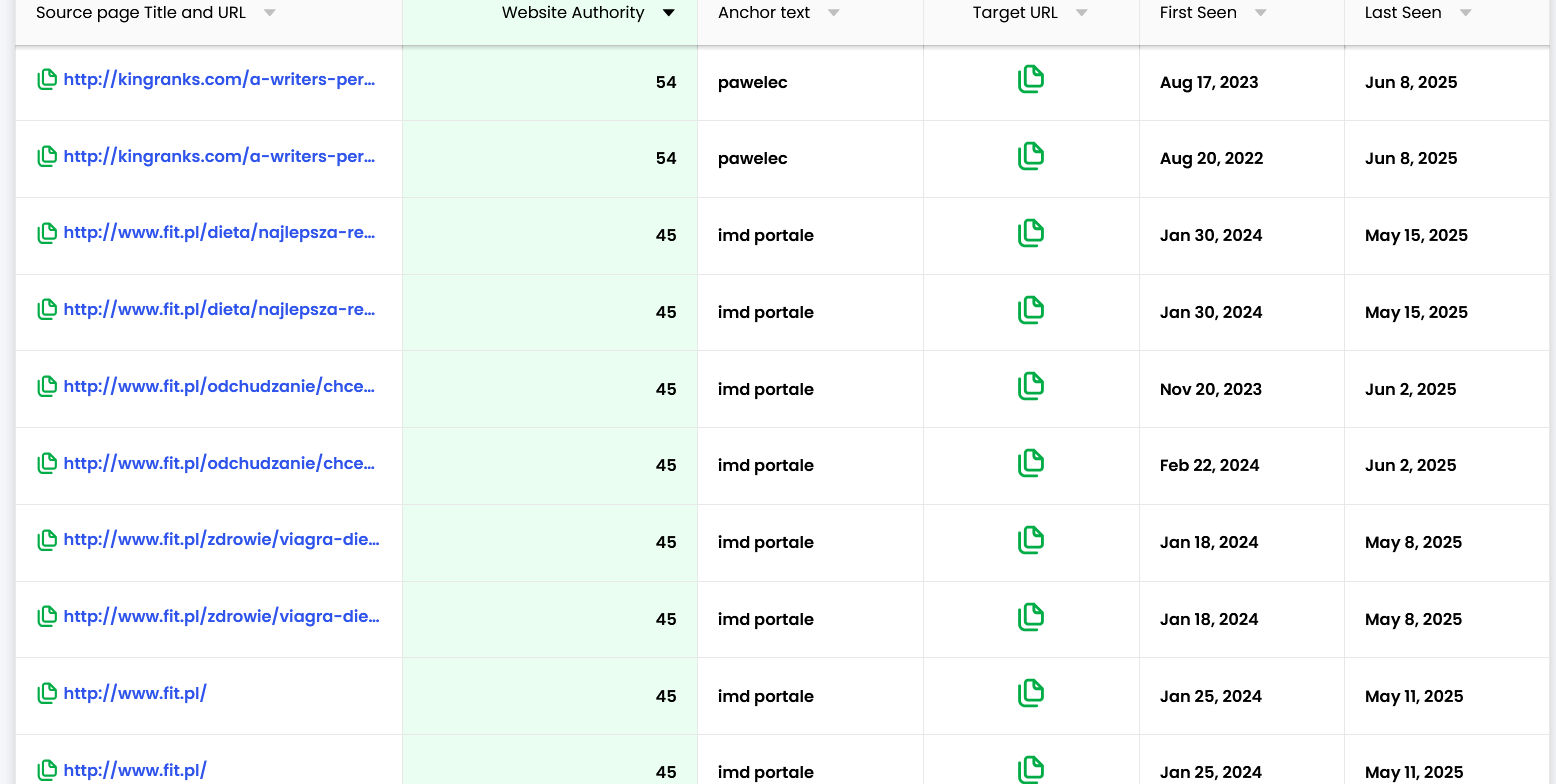Screen dimensions: 1556x784
Task: Toggle the Website Authority sort arrow
Action: point(668,13)
